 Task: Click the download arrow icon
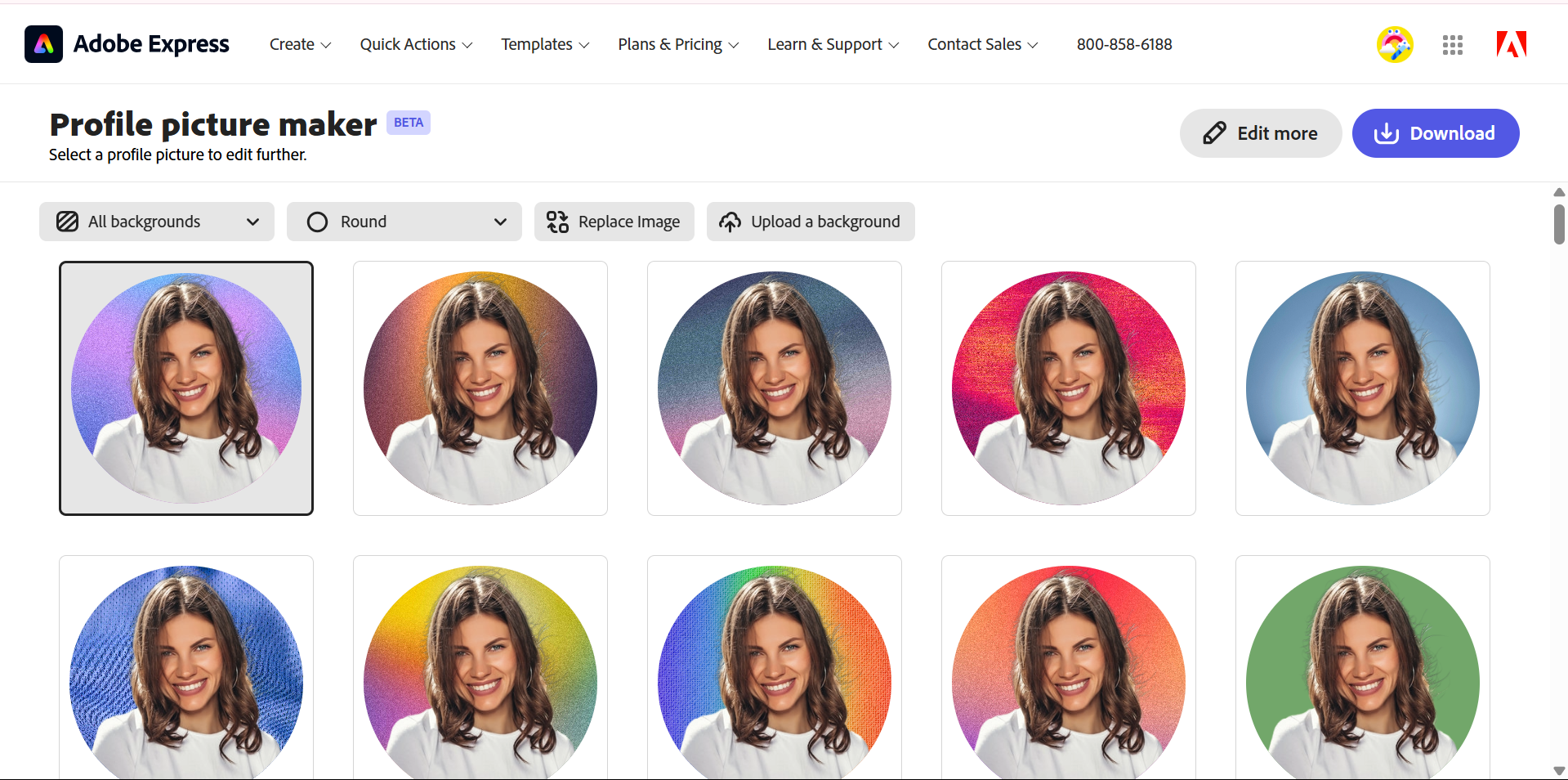pyautogui.click(x=1387, y=133)
